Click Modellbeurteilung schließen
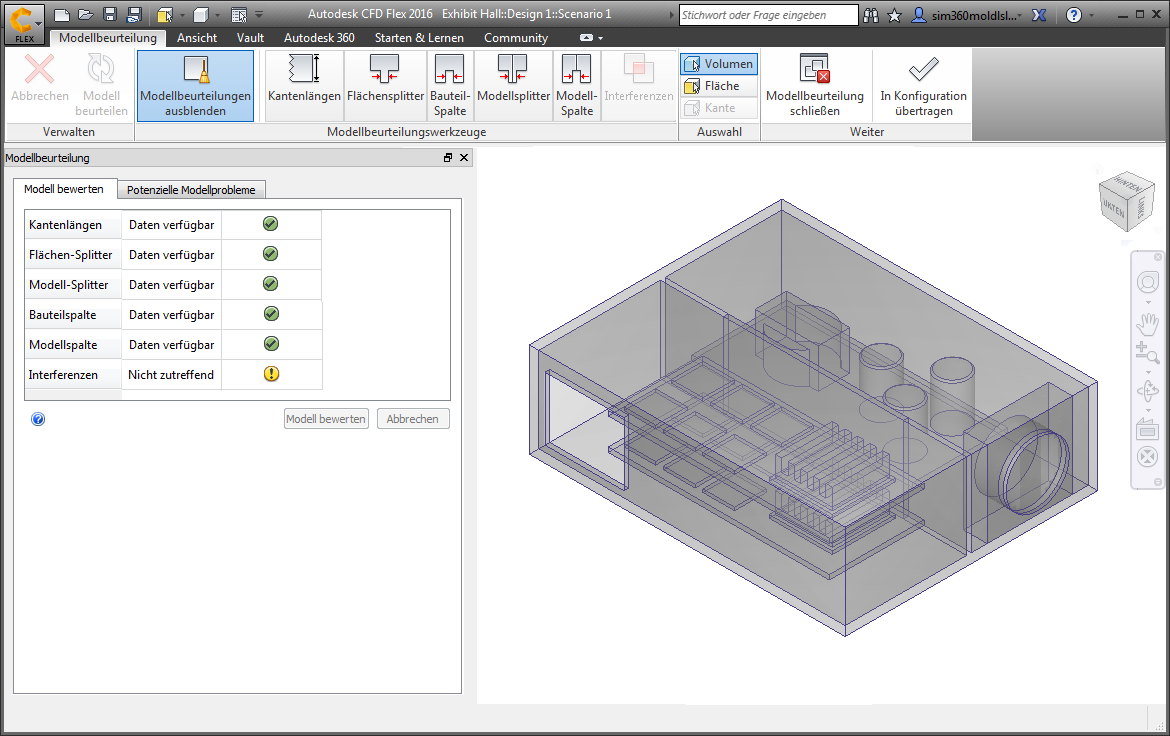1170x736 pixels. pyautogui.click(x=815, y=85)
